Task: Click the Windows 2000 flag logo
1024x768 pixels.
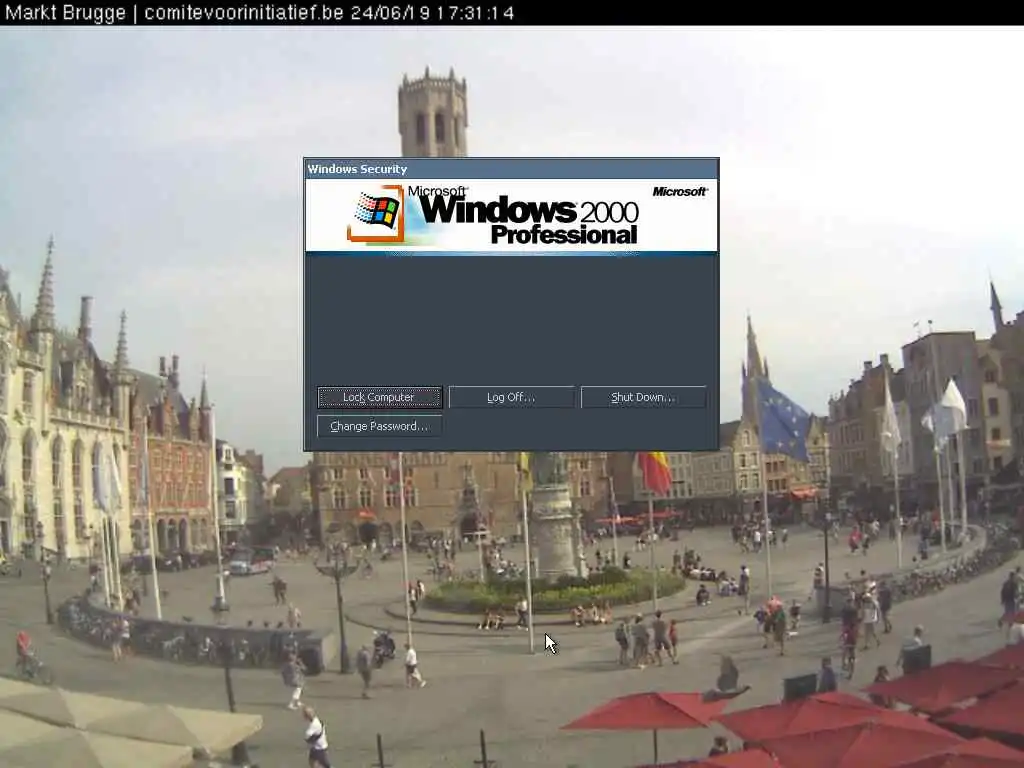Action: [x=376, y=213]
